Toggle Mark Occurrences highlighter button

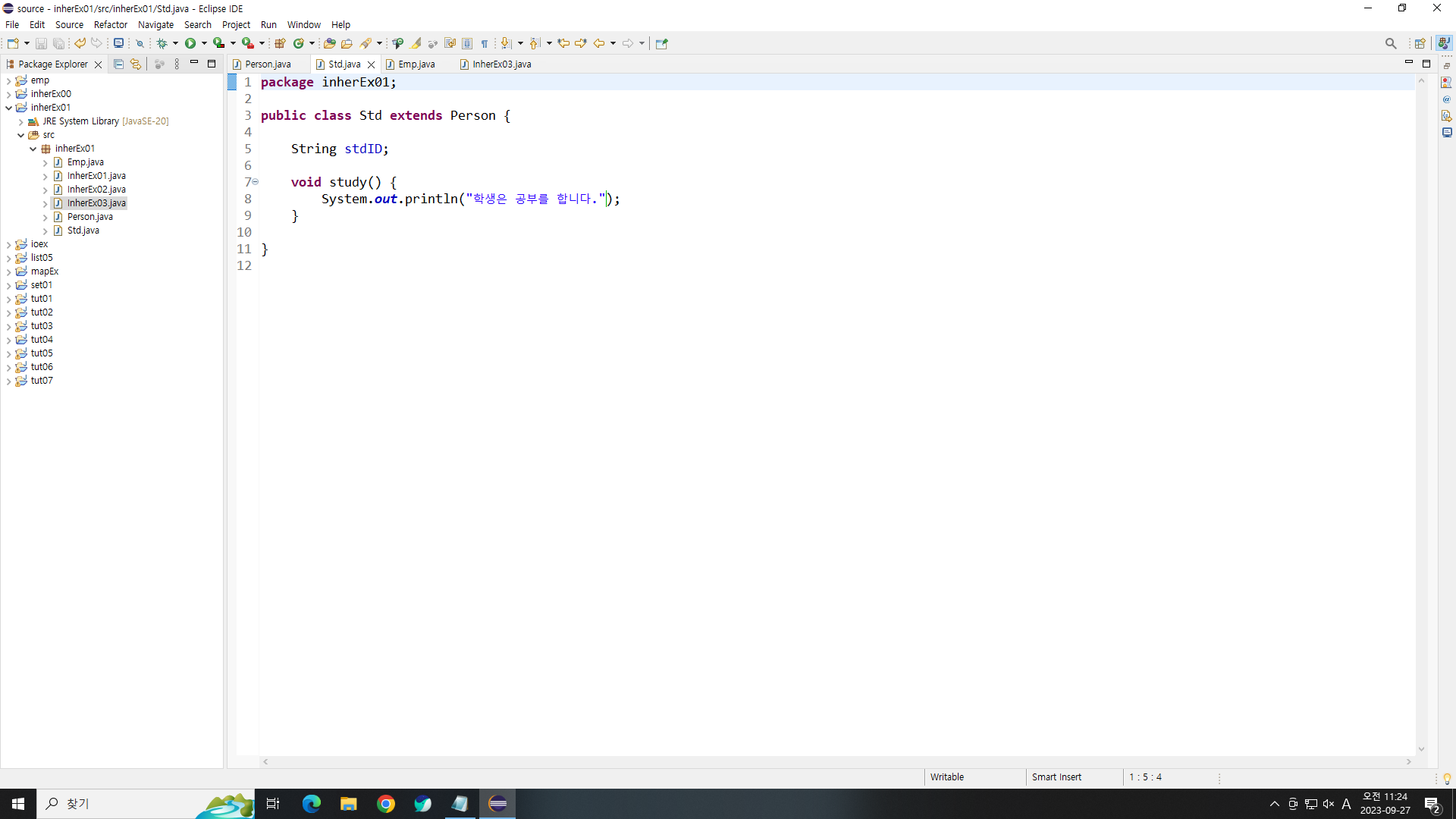coord(416,43)
